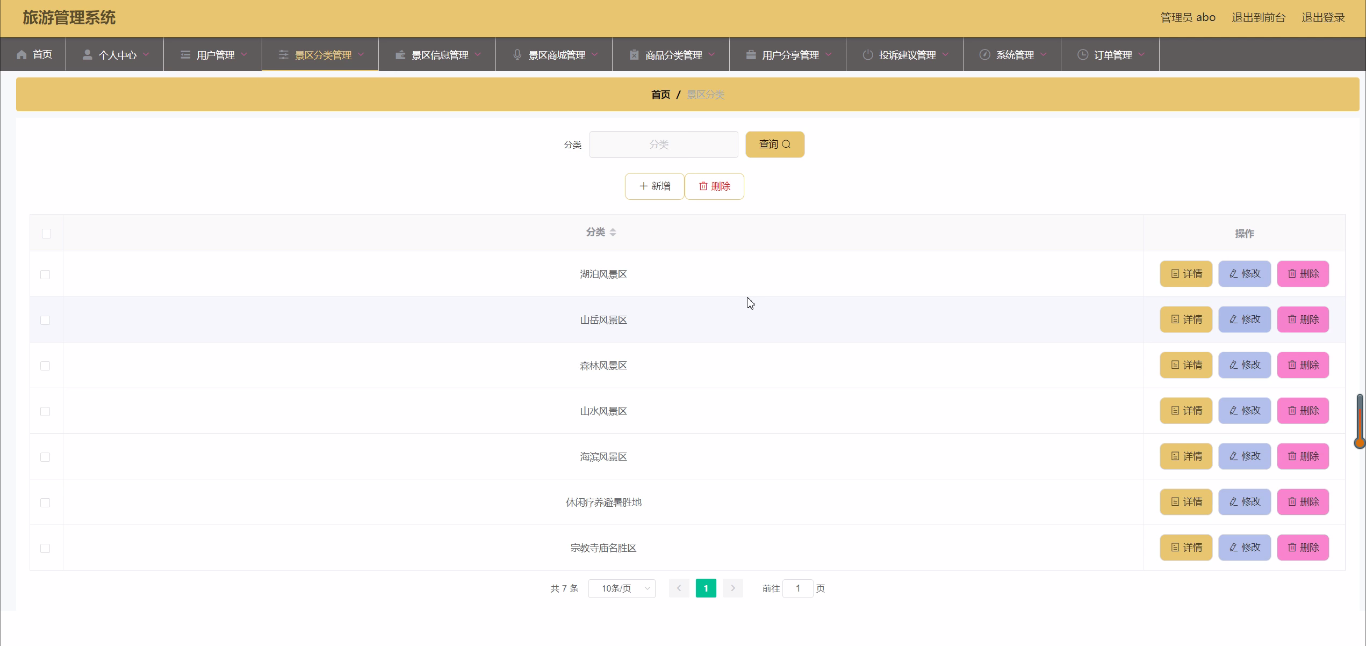Expand the 用户管理 menu chevron
Screen dimensions: 1366x646
(244, 55)
